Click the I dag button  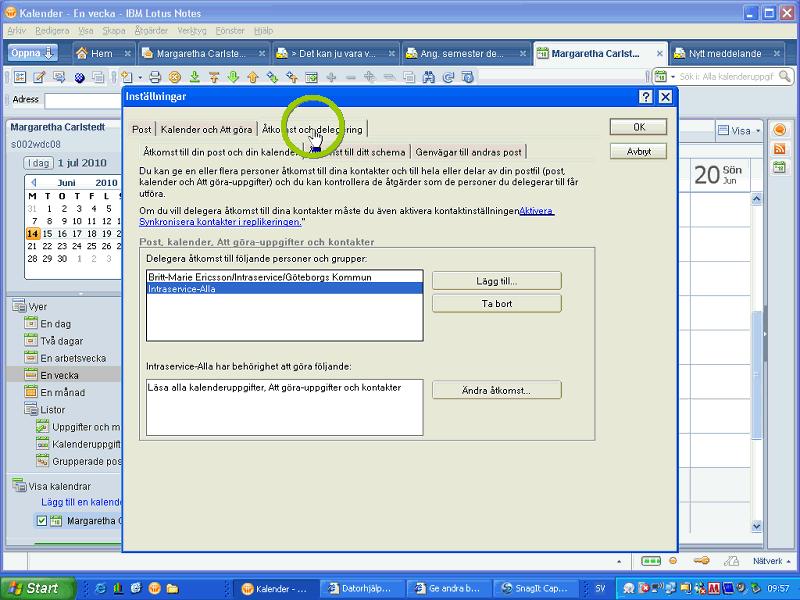pyautogui.click(x=38, y=163)
